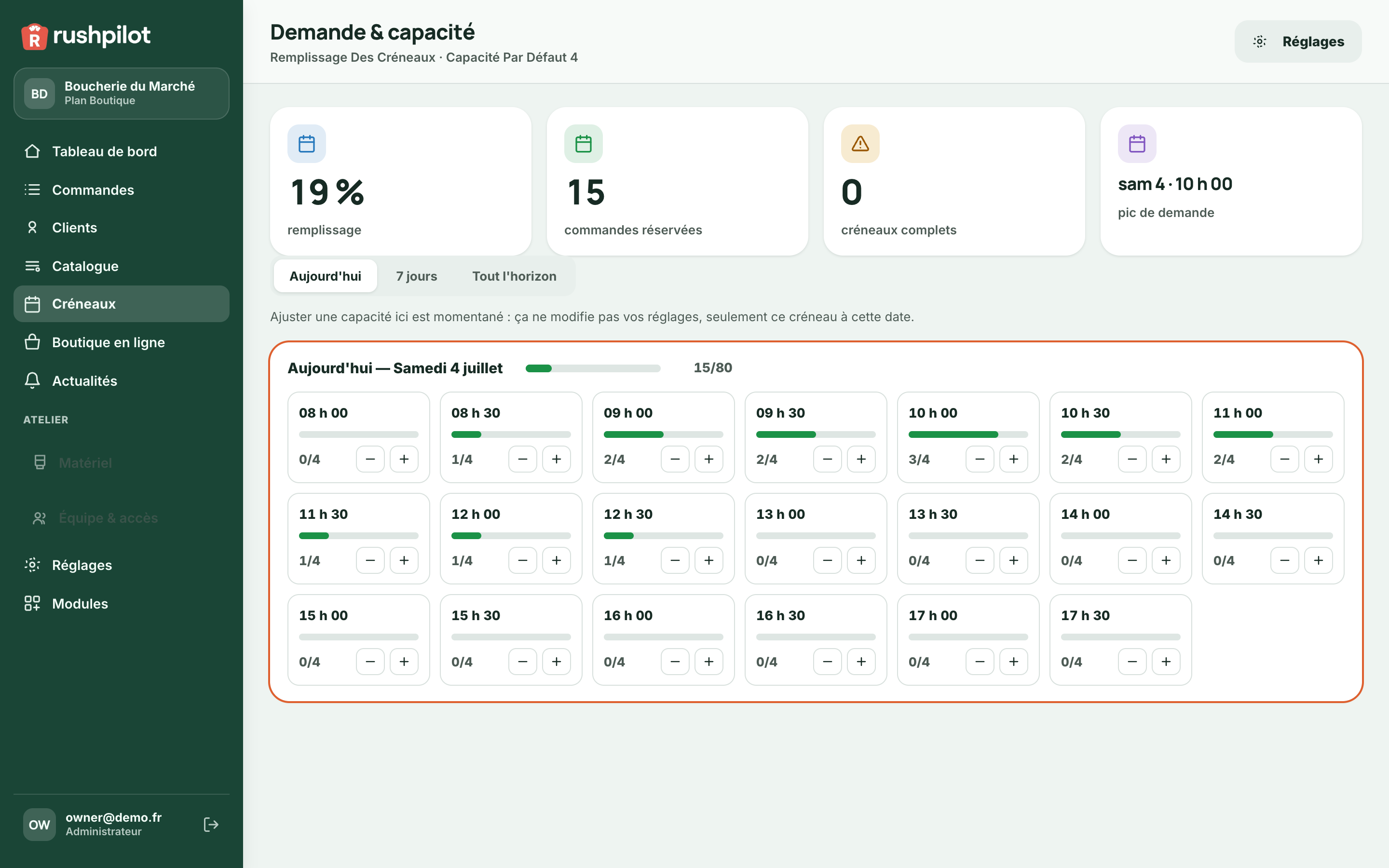Image resolution: width=1389 pixels, height=868 pixels.
Task: Open Tableau de bord from sidebar
Action: tap(121, 151)
